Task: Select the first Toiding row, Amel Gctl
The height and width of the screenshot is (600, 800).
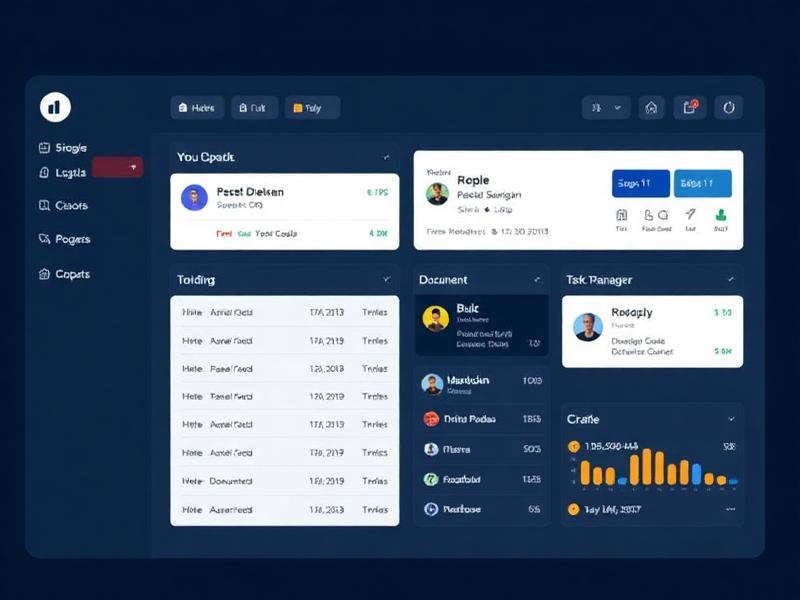Action: click(x=285, y=312)
